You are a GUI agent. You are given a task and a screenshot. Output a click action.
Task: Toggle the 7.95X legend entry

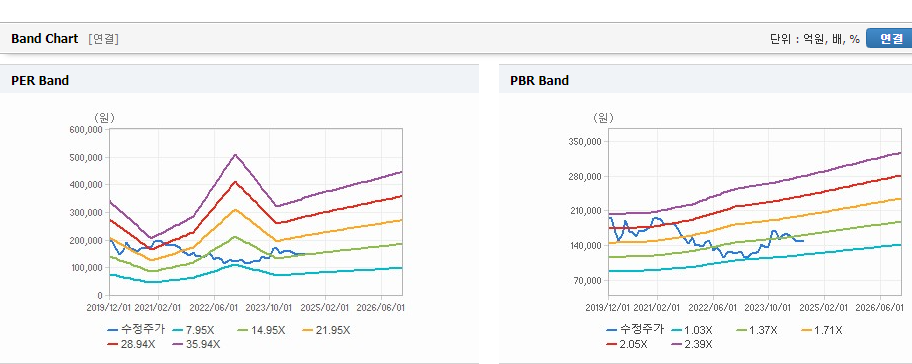pyautogui.click(x=194, y=330)
